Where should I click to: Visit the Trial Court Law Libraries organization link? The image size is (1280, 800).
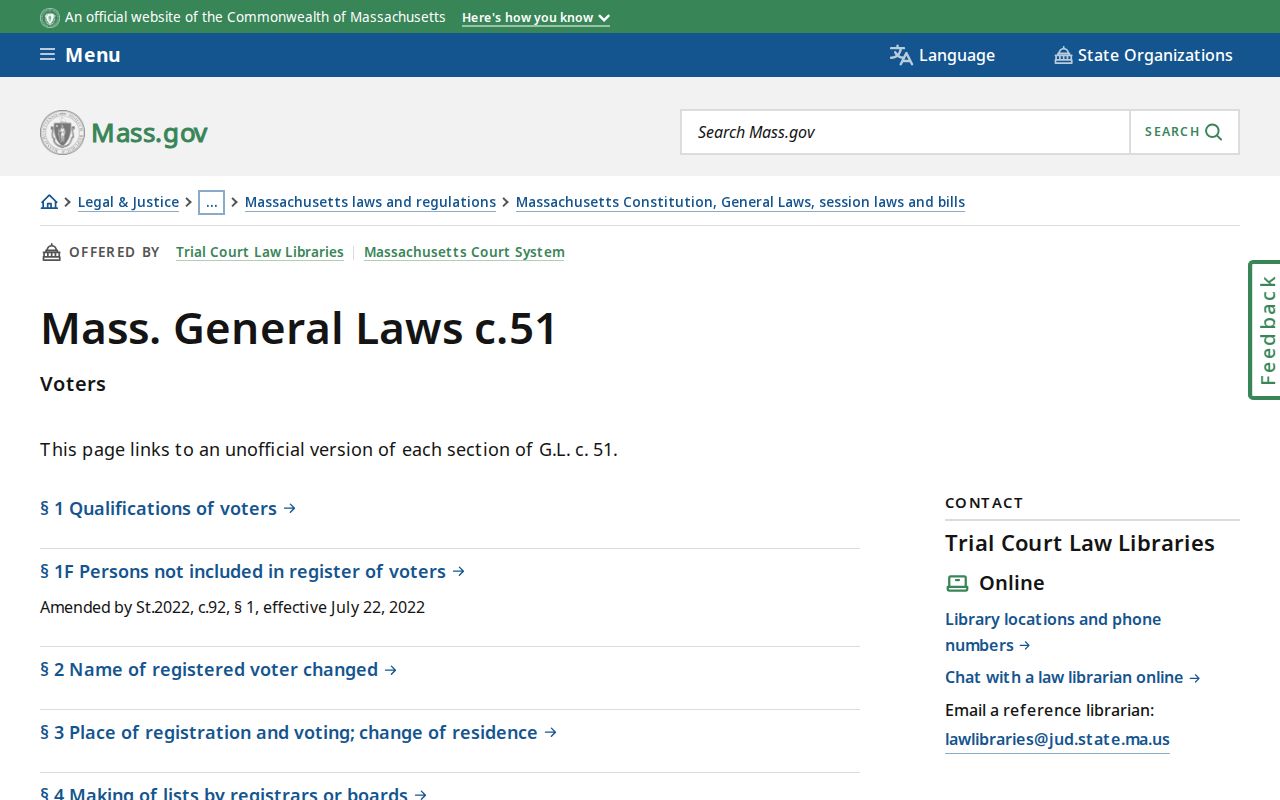click(260, 252)
